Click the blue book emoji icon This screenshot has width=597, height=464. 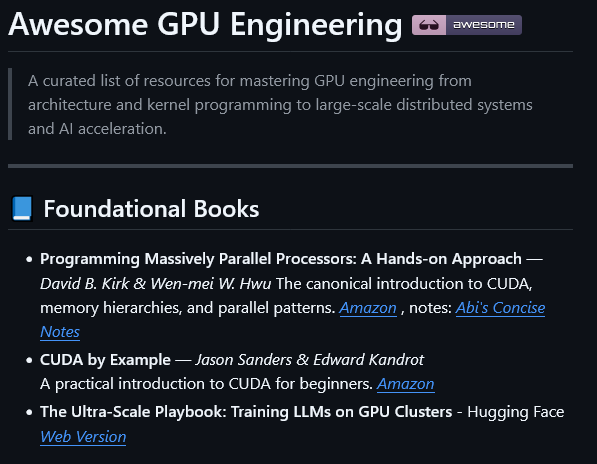pyautogui.click(x=22, y=209)
